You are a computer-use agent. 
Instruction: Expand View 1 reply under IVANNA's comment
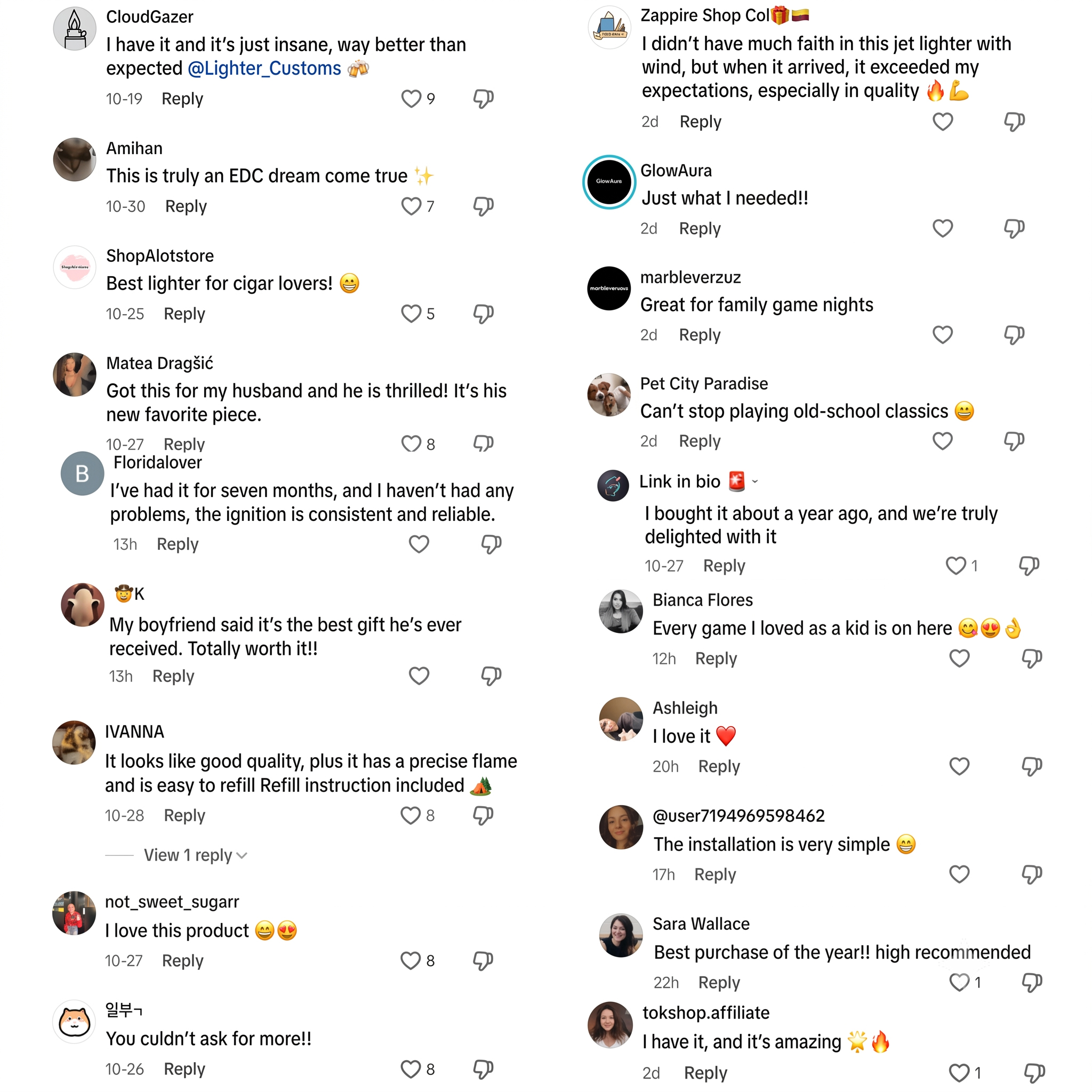tap(195, 855)
